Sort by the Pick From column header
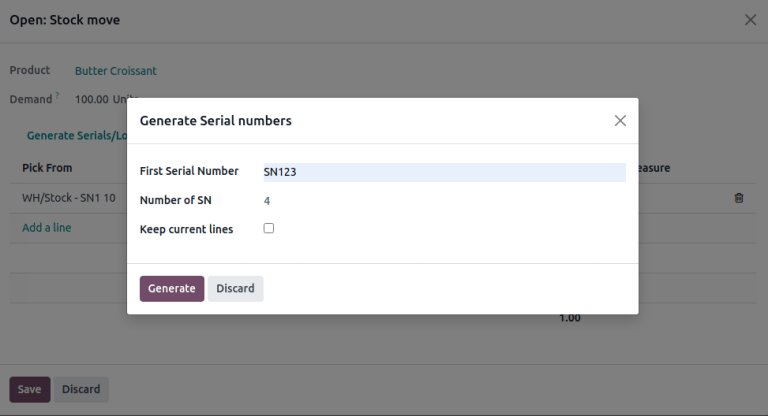This screenshot has height=416, width=768. (47, 168)
